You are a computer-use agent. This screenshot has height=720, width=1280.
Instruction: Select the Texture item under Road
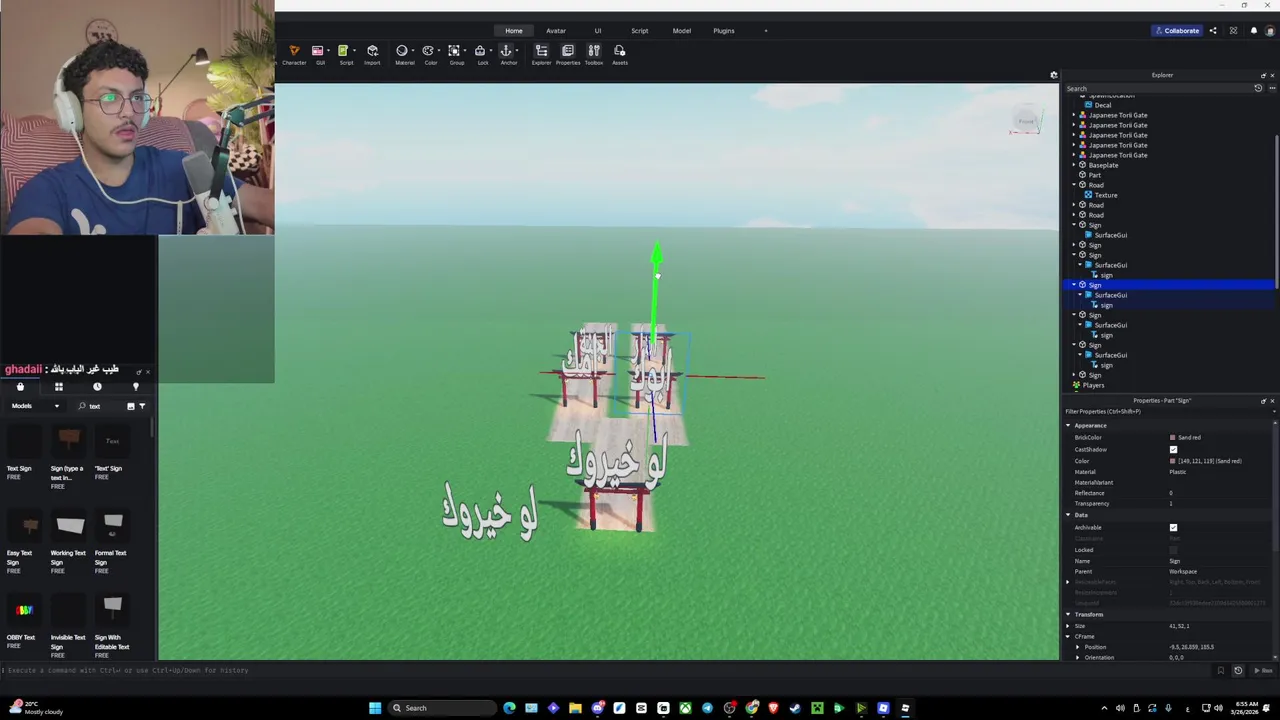[1105, 195]
